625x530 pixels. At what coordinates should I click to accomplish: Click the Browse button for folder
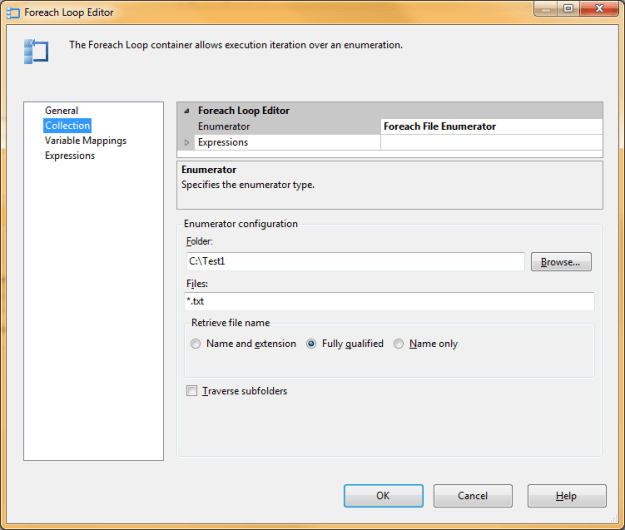561,262
